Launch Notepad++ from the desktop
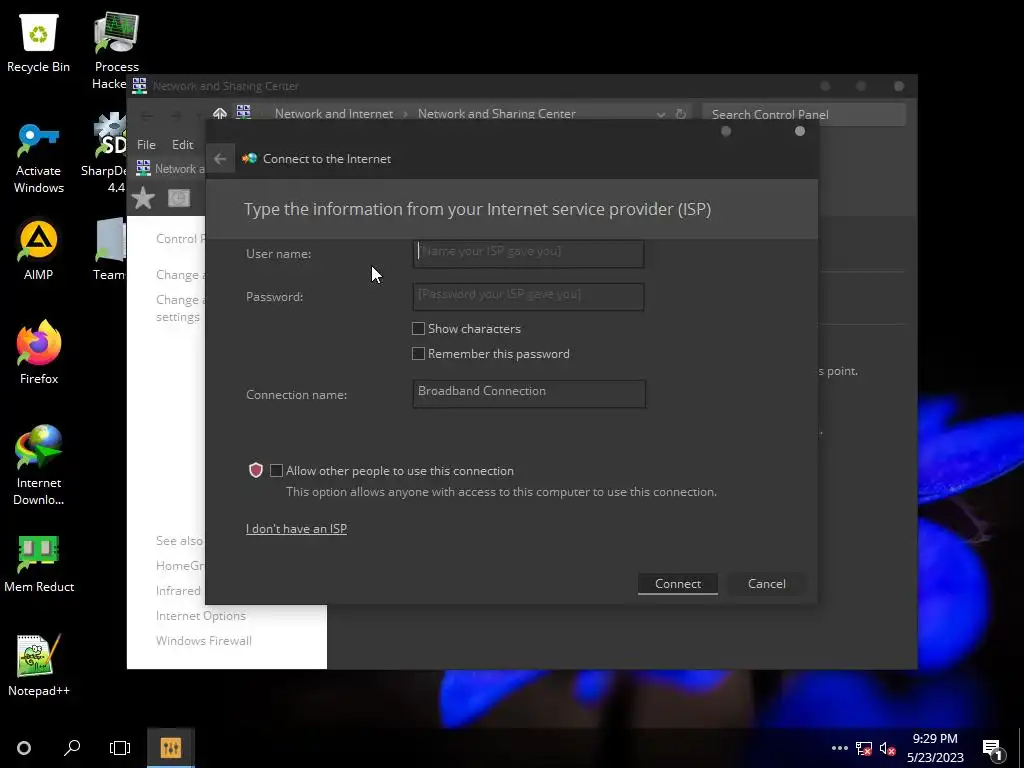Image resolution: width=1024 pixels, height=768 pixels. pos(38,665)
